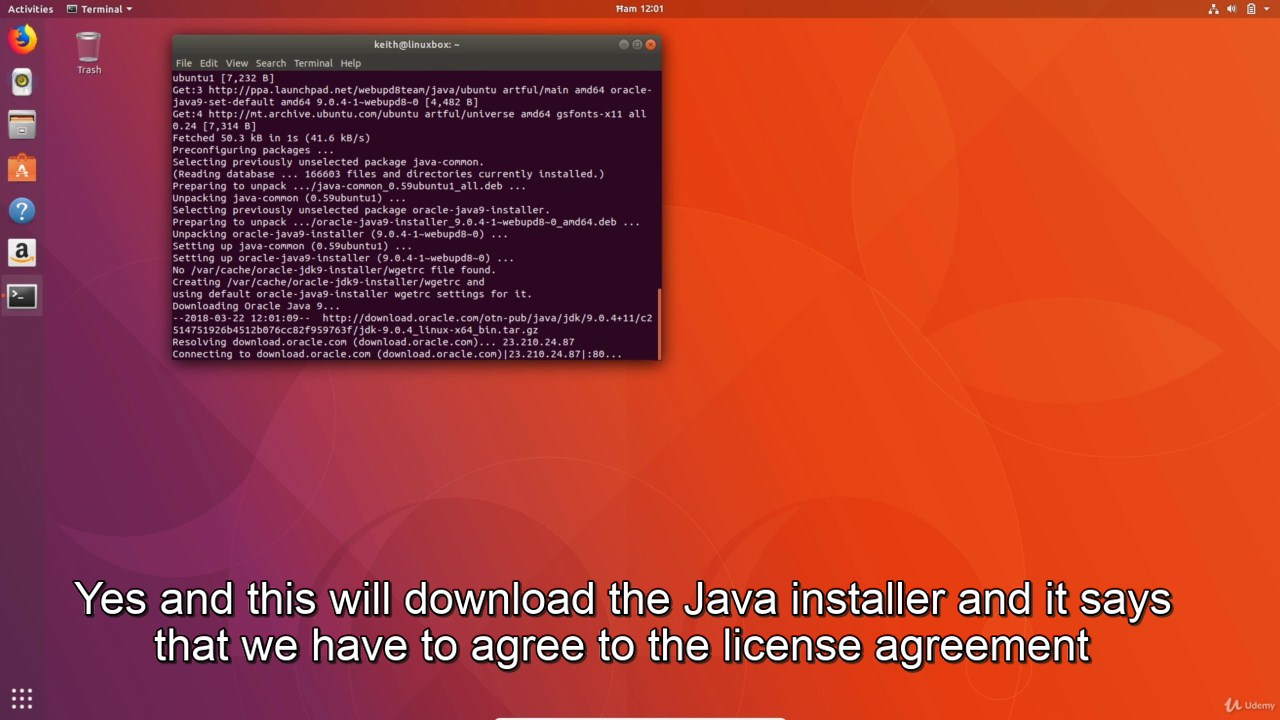Click the Terminal vertical scrollbar thumb
Screen dimensions: 1280x720
click(x=658, y=323)
